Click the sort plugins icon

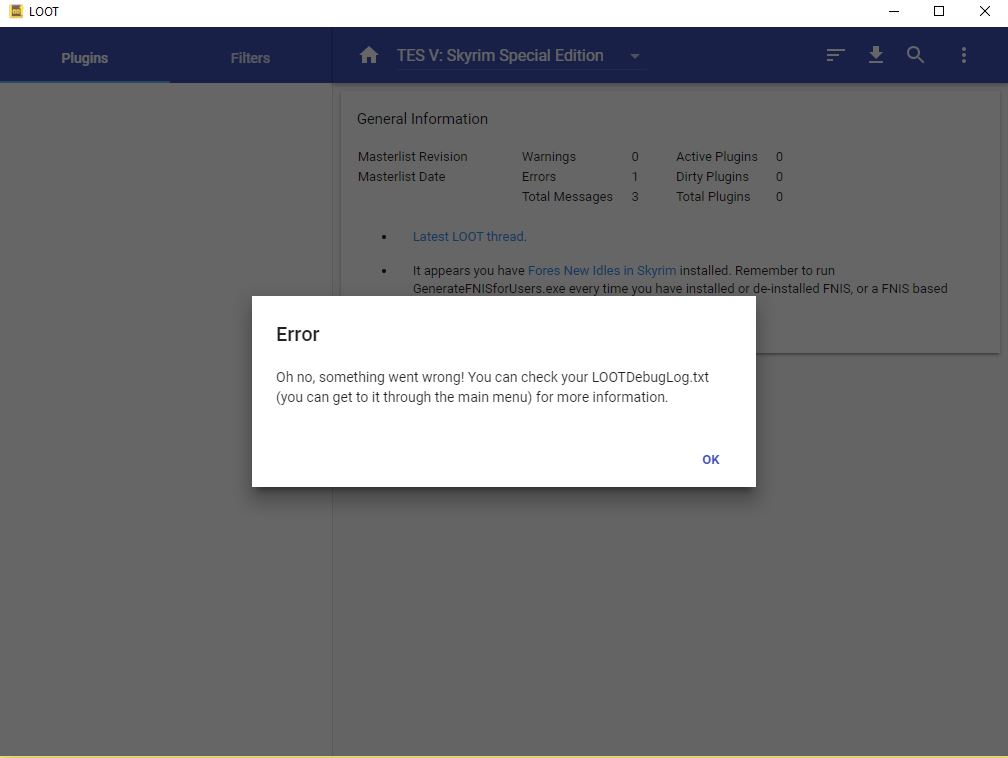pyautogui.click(x=835, y=55)
